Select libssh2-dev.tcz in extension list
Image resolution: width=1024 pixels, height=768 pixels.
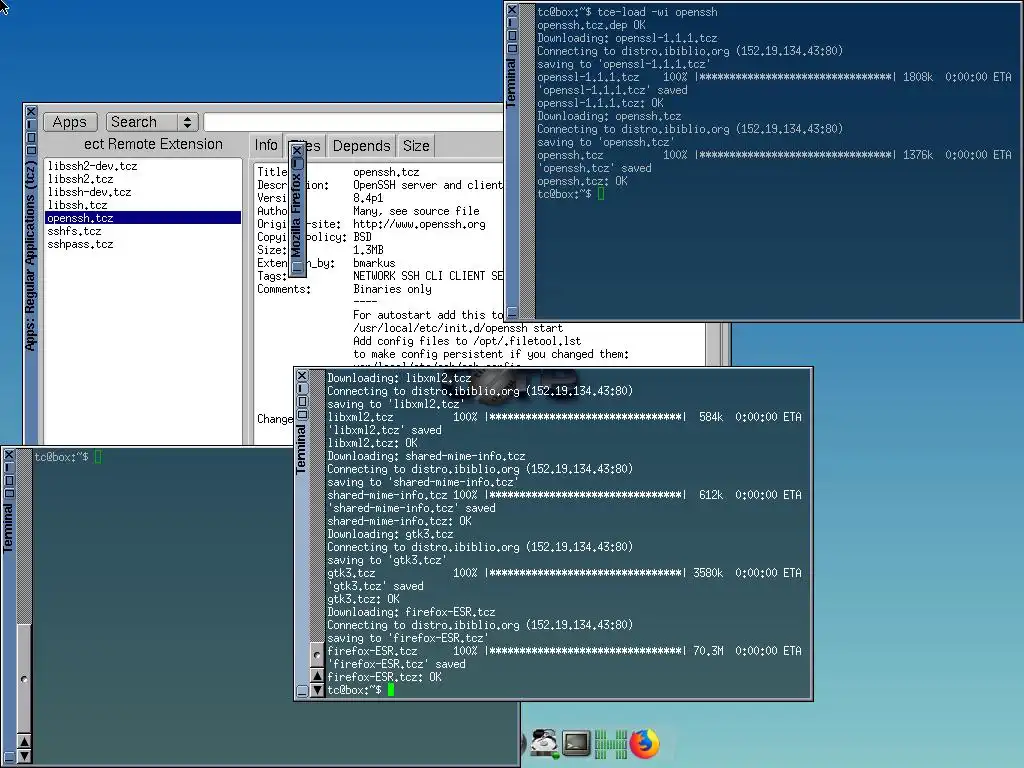pyautogui.click(x=142, y=166)
